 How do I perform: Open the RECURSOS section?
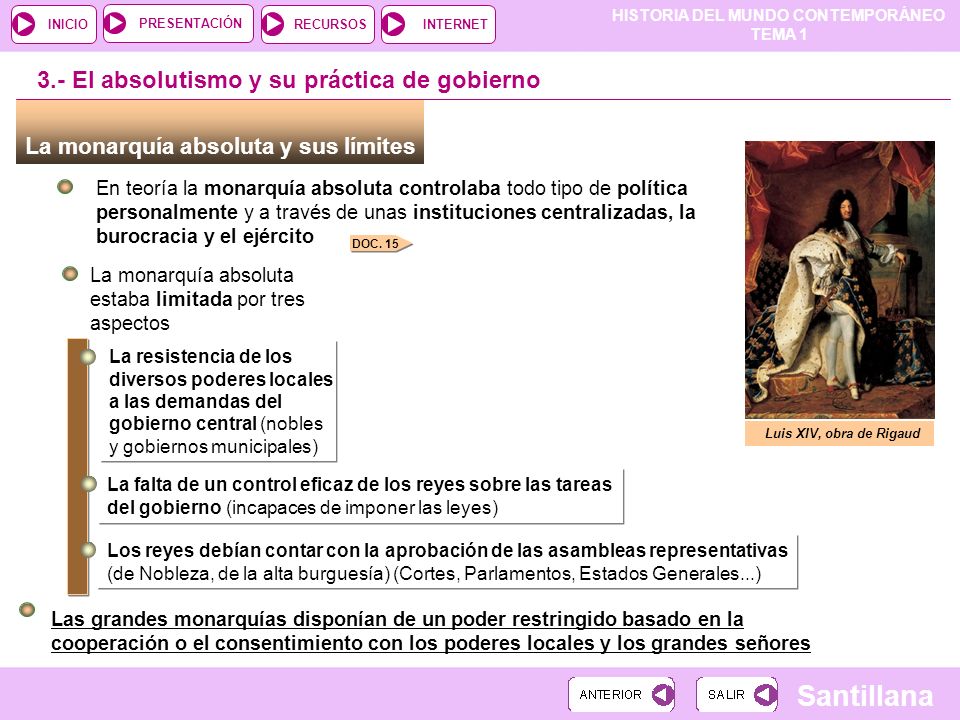tap(317, 24)
